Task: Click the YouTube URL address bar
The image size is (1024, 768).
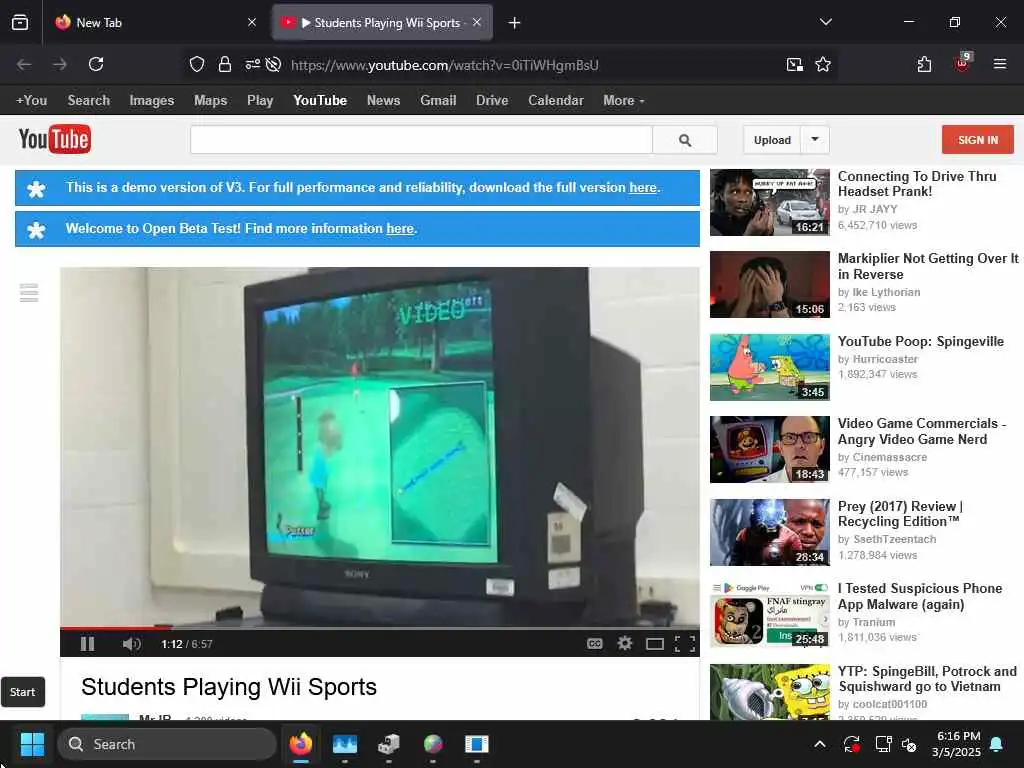Action: (x=445, y=65)
